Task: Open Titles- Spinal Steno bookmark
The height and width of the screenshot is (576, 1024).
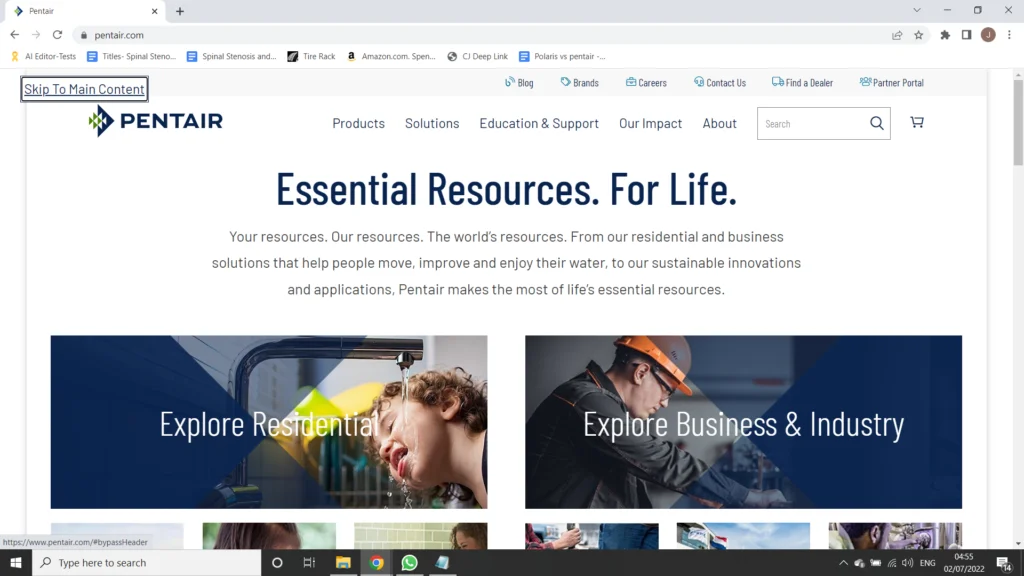Action: pyautogui.click(x=131, y=56)
